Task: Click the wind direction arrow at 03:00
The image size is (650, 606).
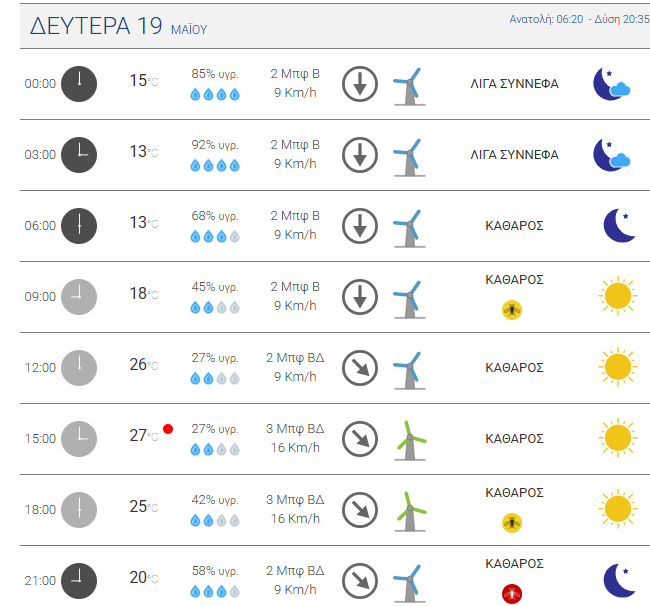Action: (x=359, y=155)
